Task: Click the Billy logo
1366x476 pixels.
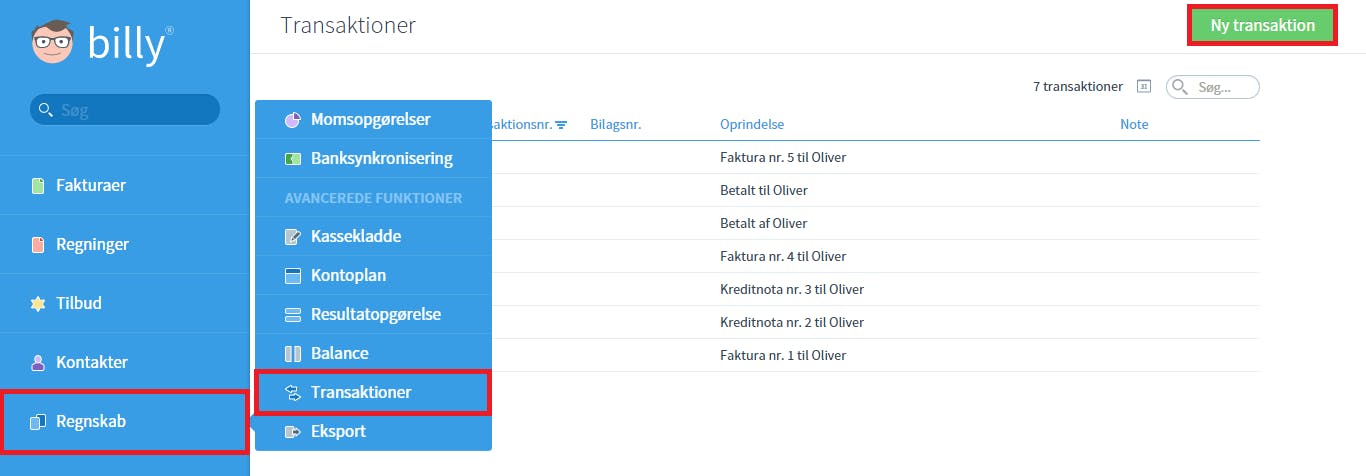Action: 103,43
